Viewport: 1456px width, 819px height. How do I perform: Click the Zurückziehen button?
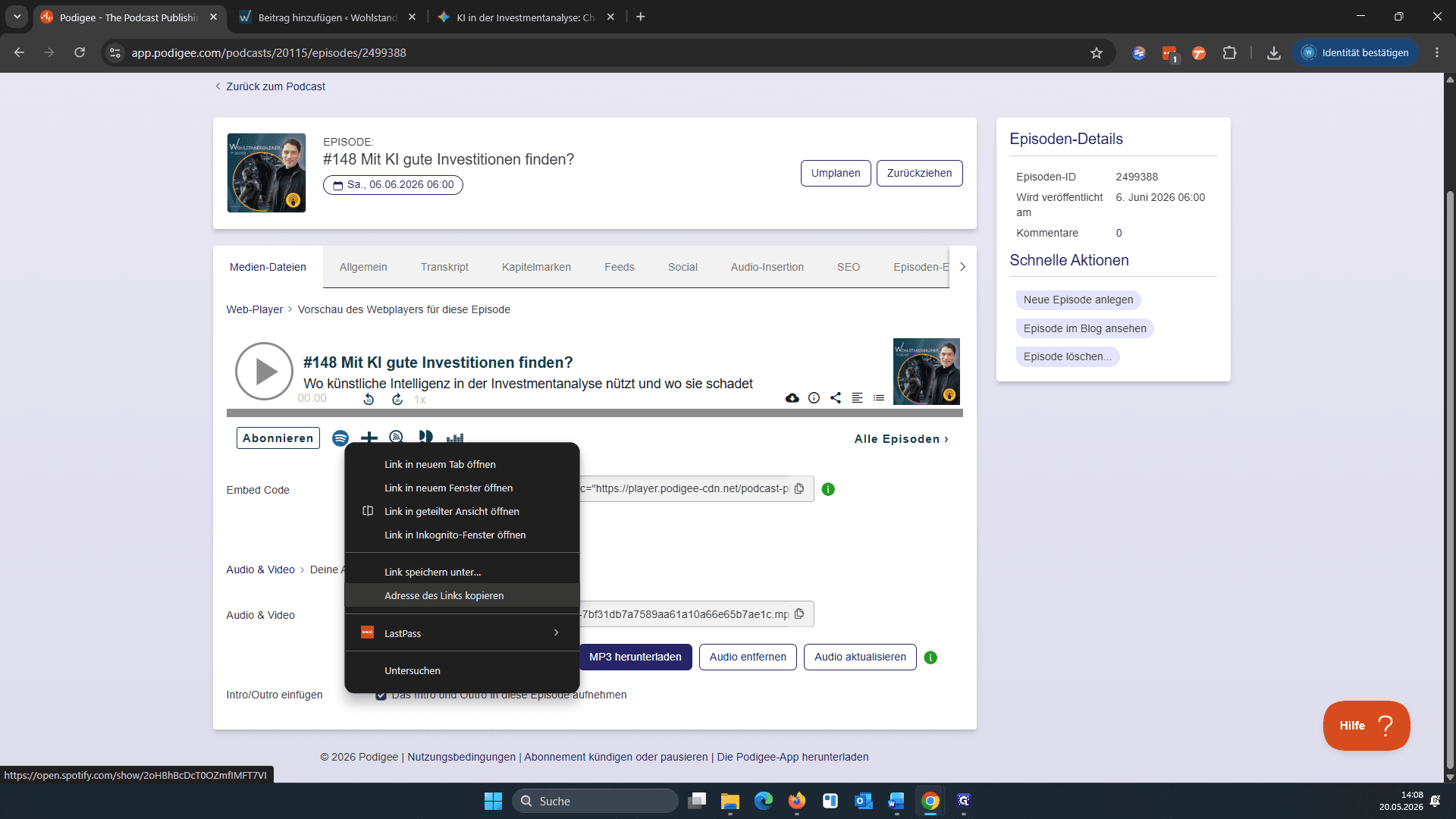(919, 173)
